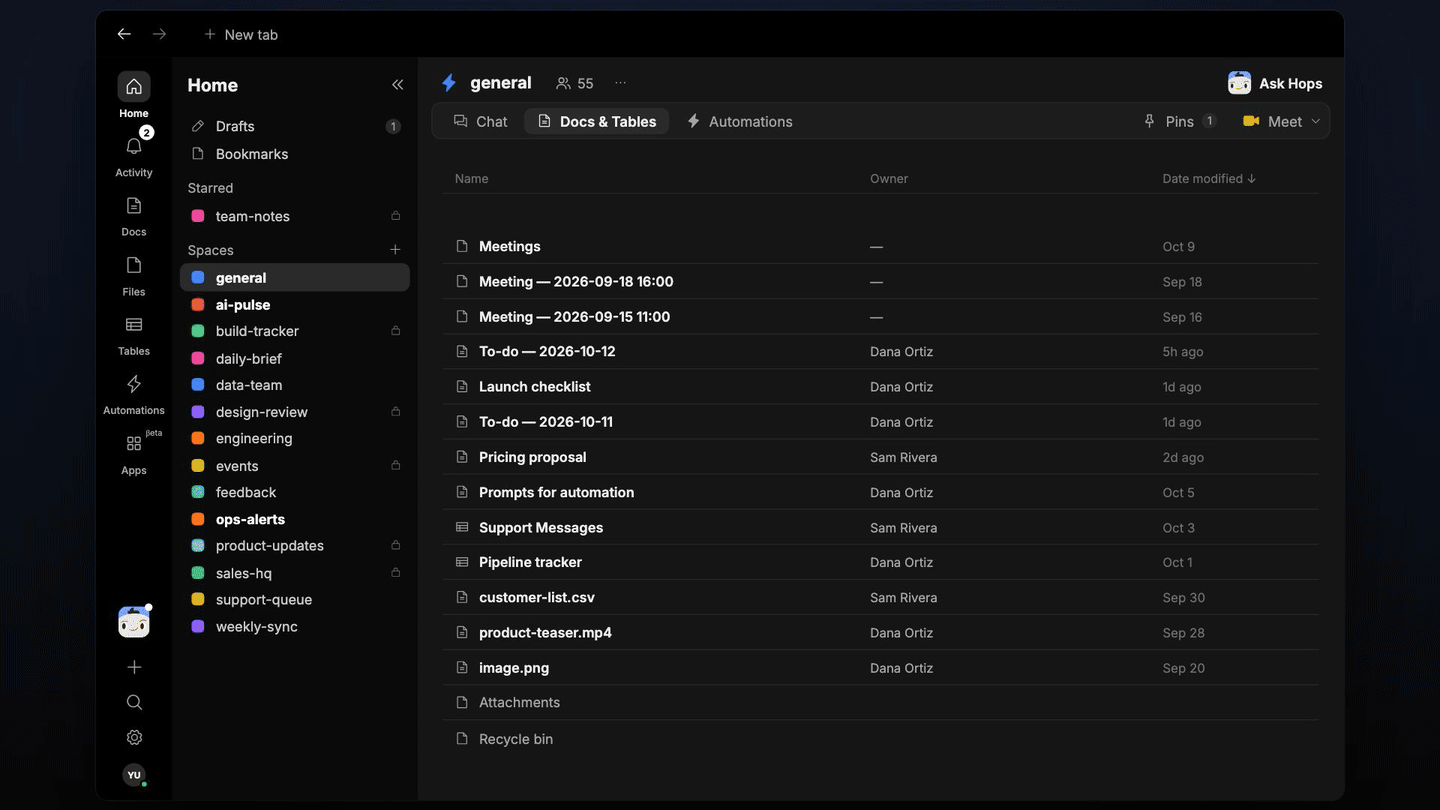Switch to the Chat tab
Screen dimensions: 1440x810
pos(481,122)
